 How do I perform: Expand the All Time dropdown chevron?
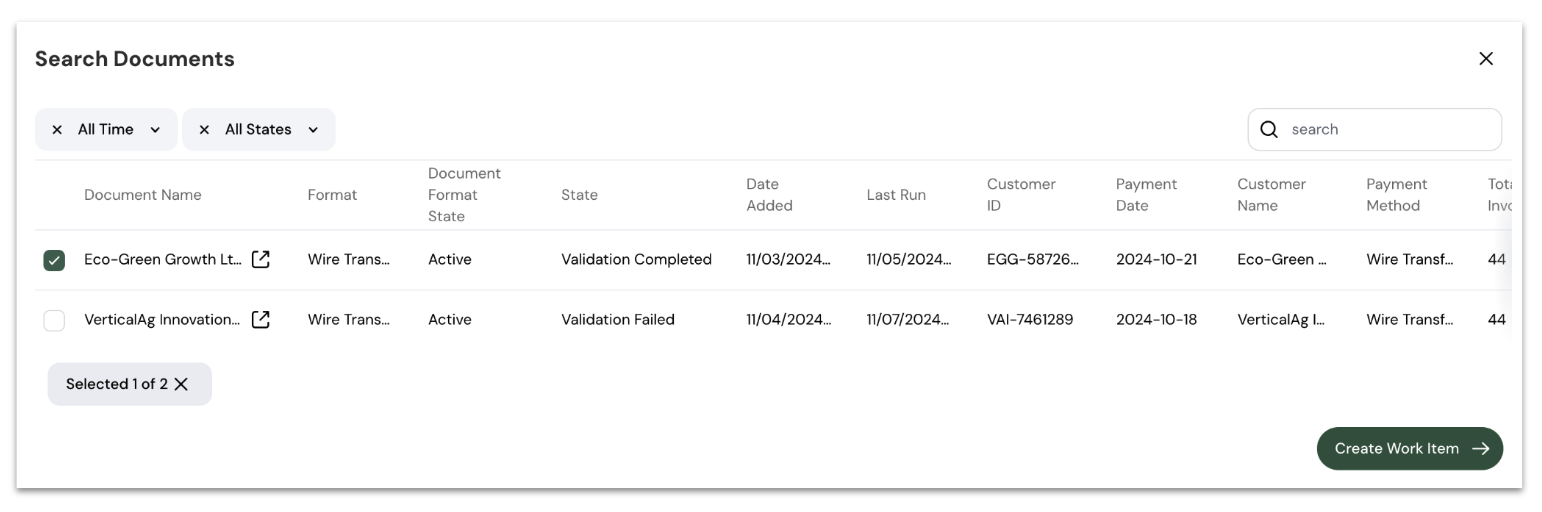[x=155, y=130]
